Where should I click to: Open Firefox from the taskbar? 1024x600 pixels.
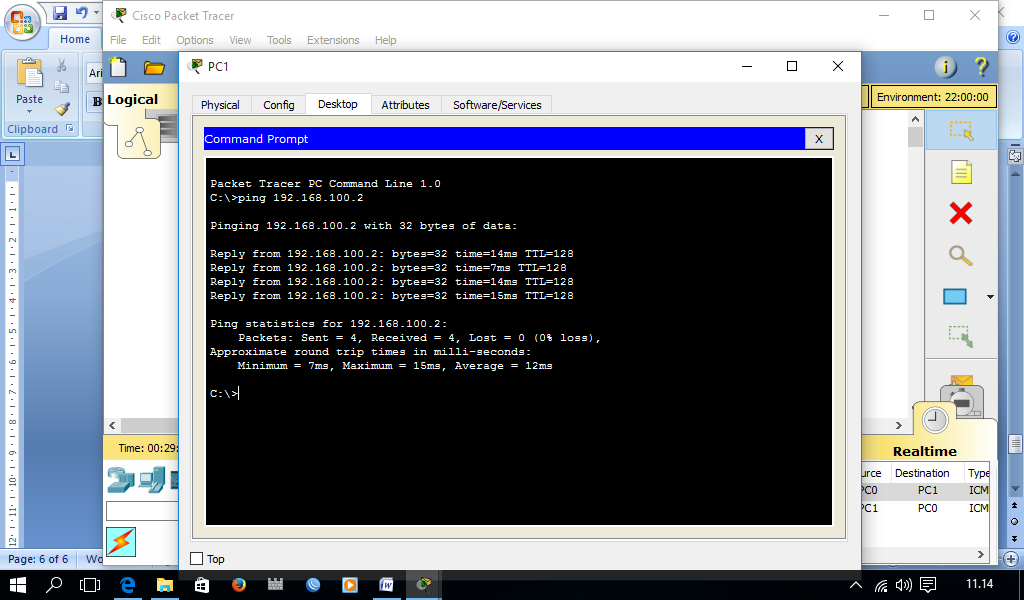tap(238, 584)
